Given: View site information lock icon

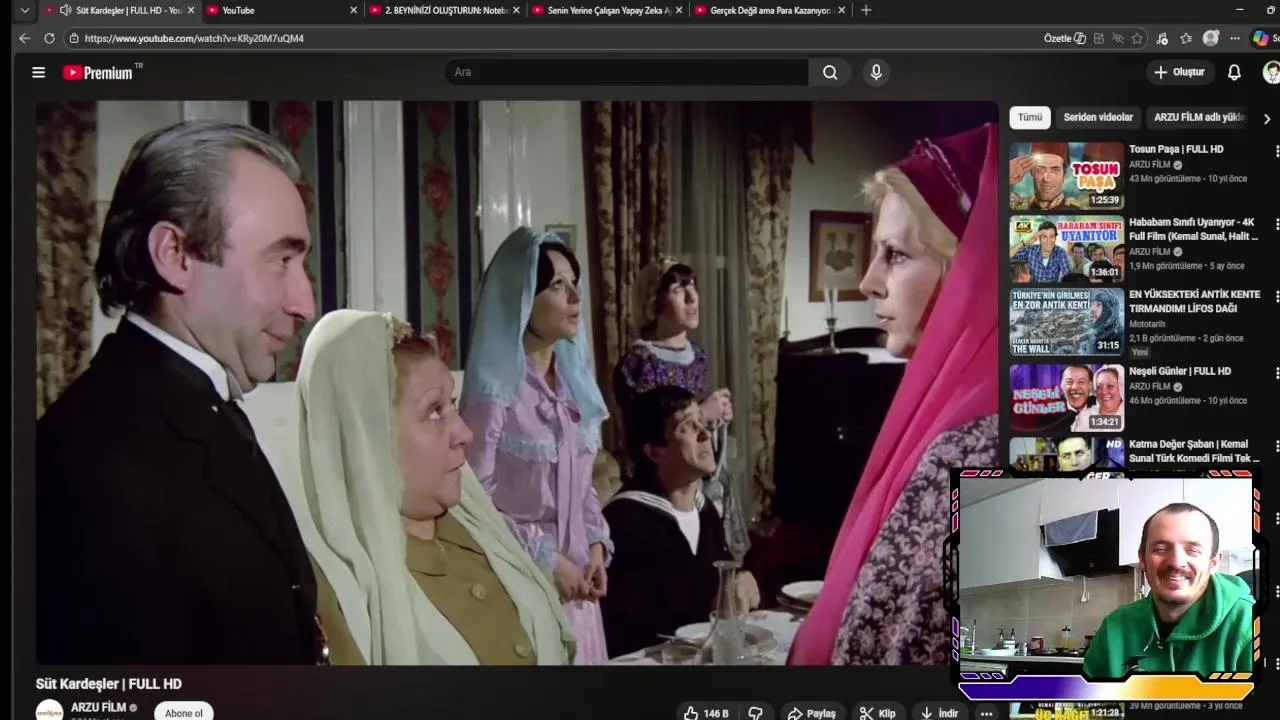Looking at the screenshot, I should (x=73, y=38).
